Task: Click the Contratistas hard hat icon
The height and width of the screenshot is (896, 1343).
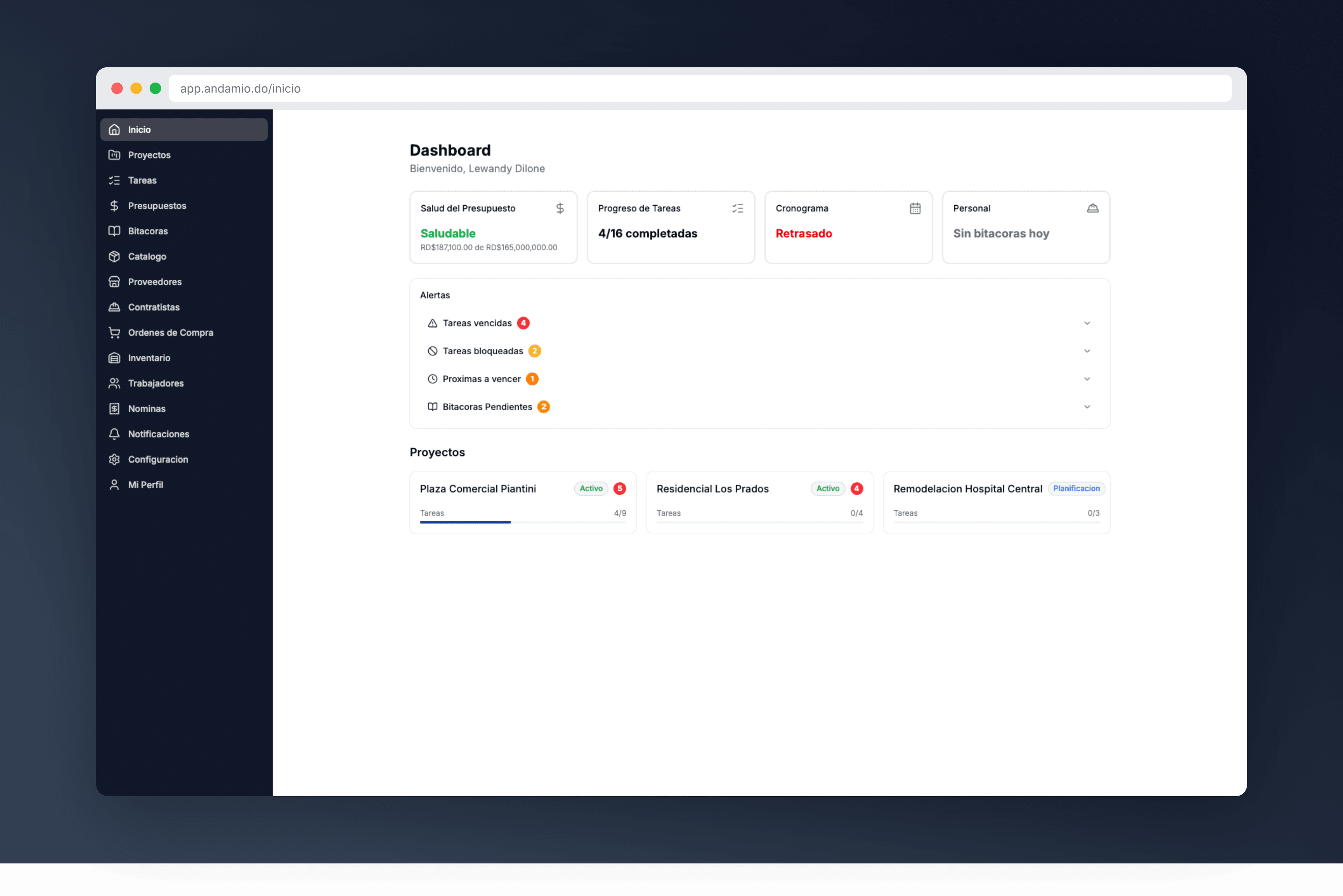Action: [114, 307]
